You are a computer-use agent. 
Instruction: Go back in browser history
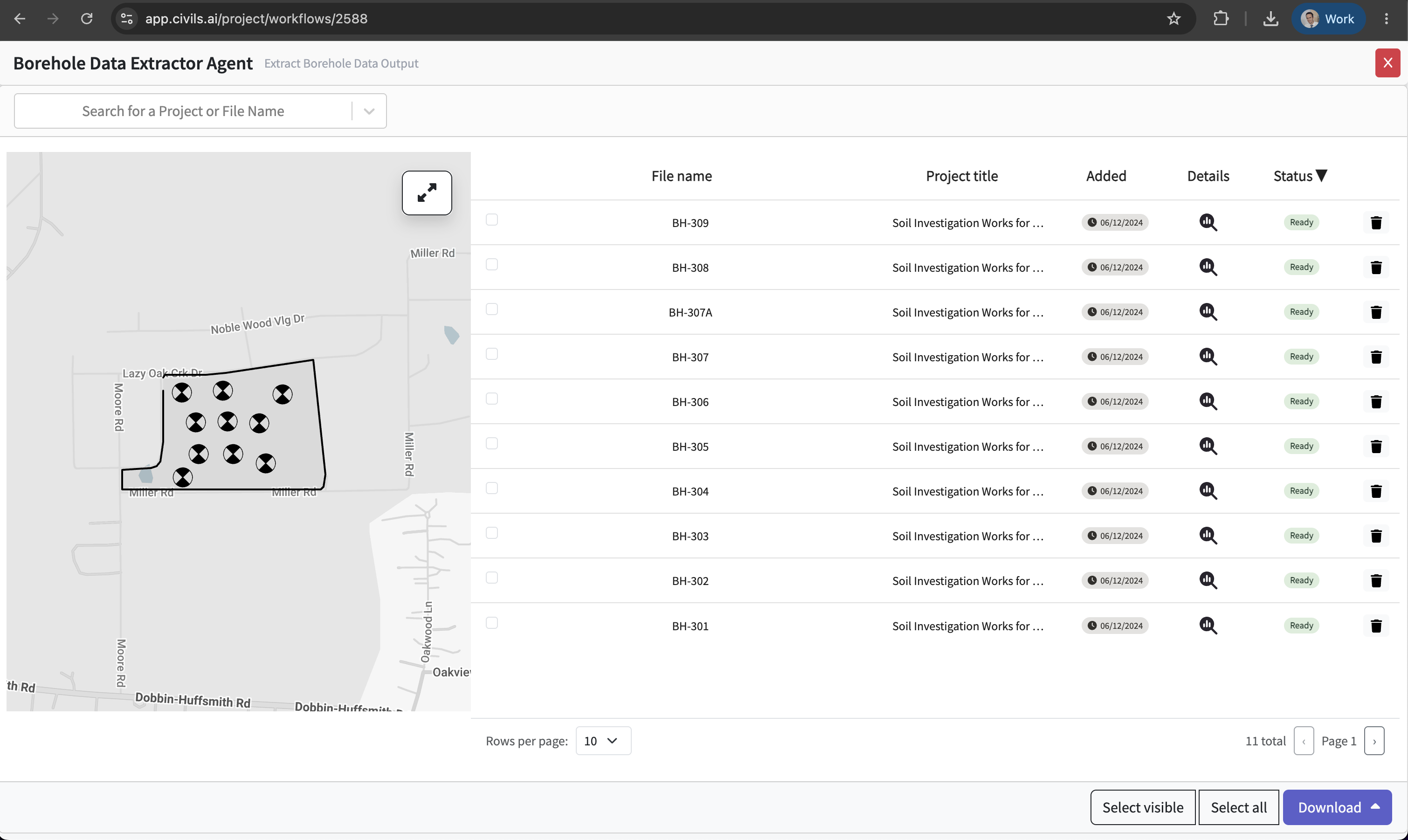tap(20, 19)
